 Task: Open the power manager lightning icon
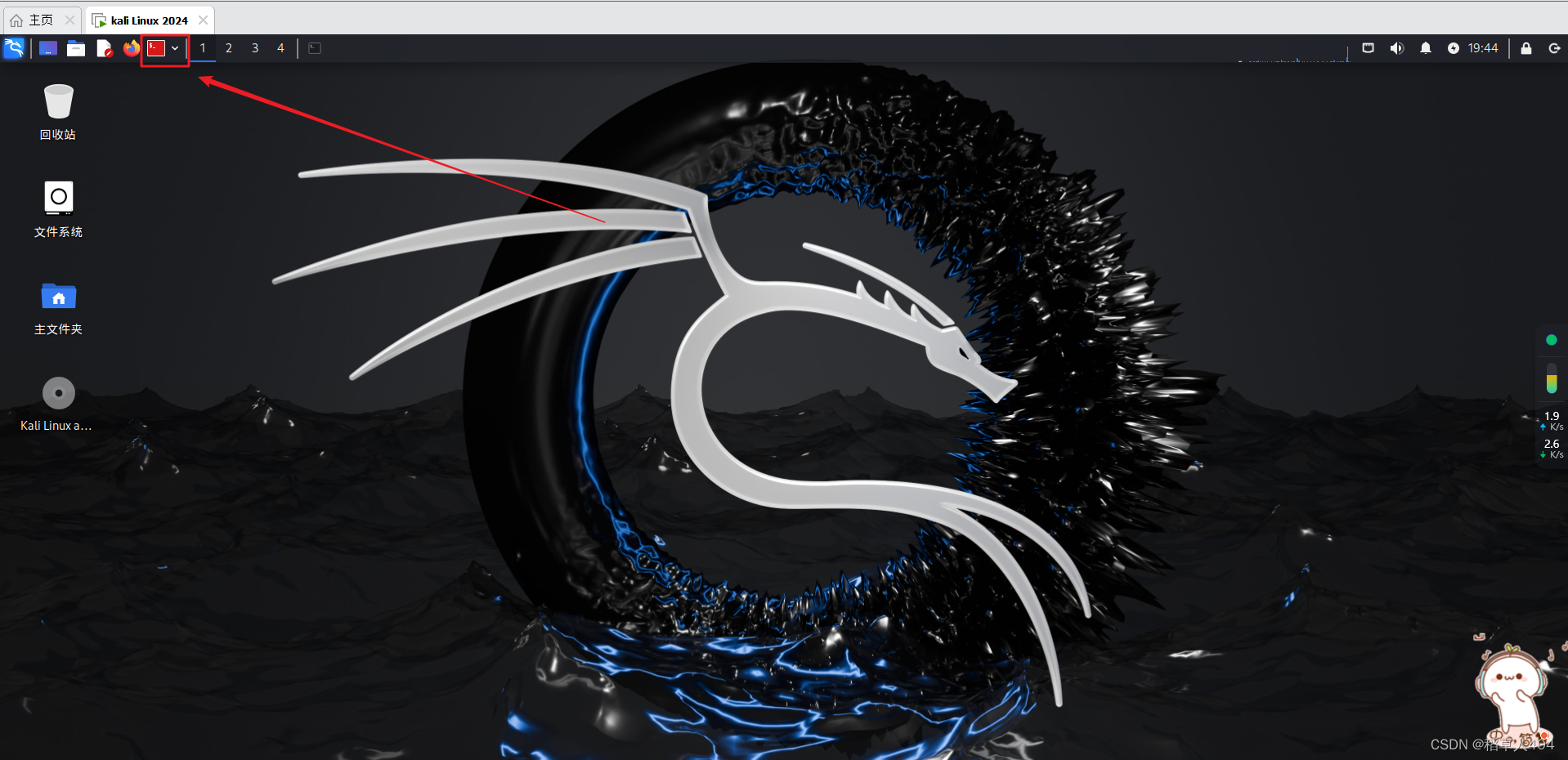pos(1453,48)
